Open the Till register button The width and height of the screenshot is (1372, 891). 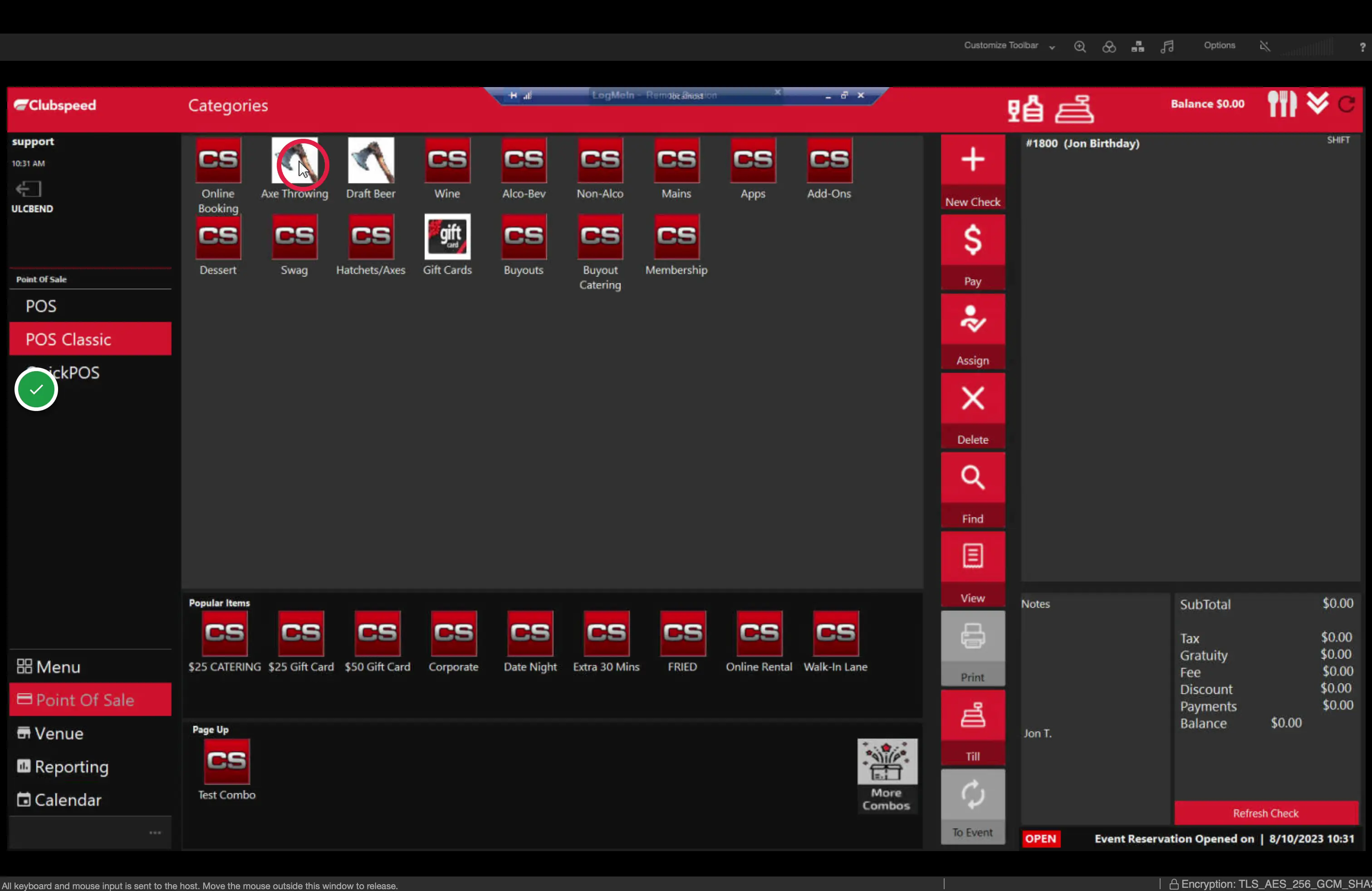972,727
